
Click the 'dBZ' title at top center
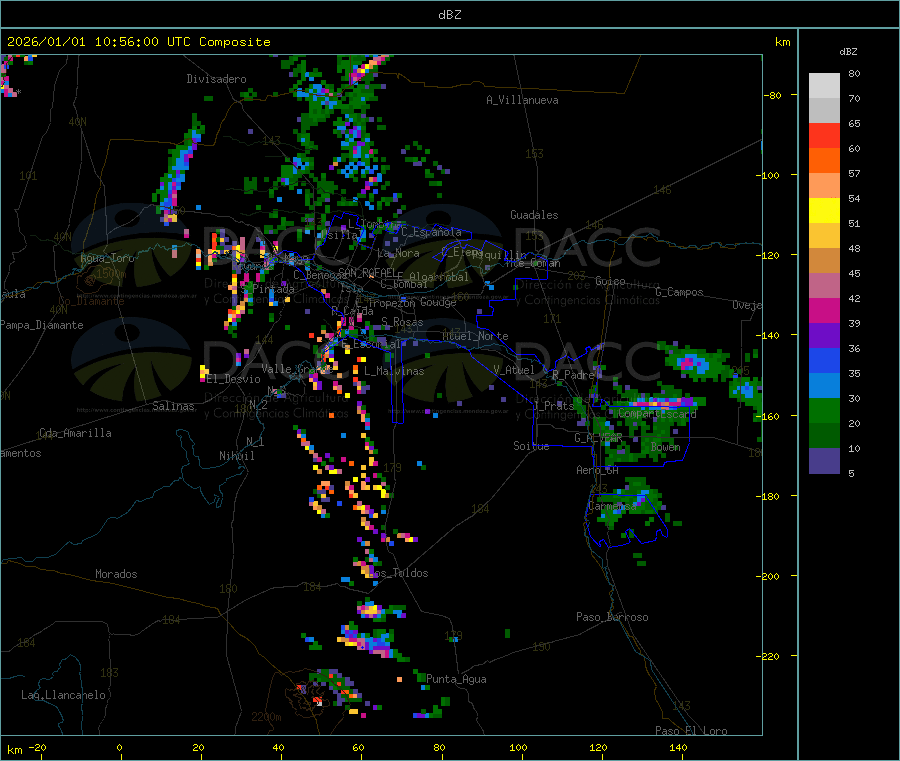[x=449, y=15]
